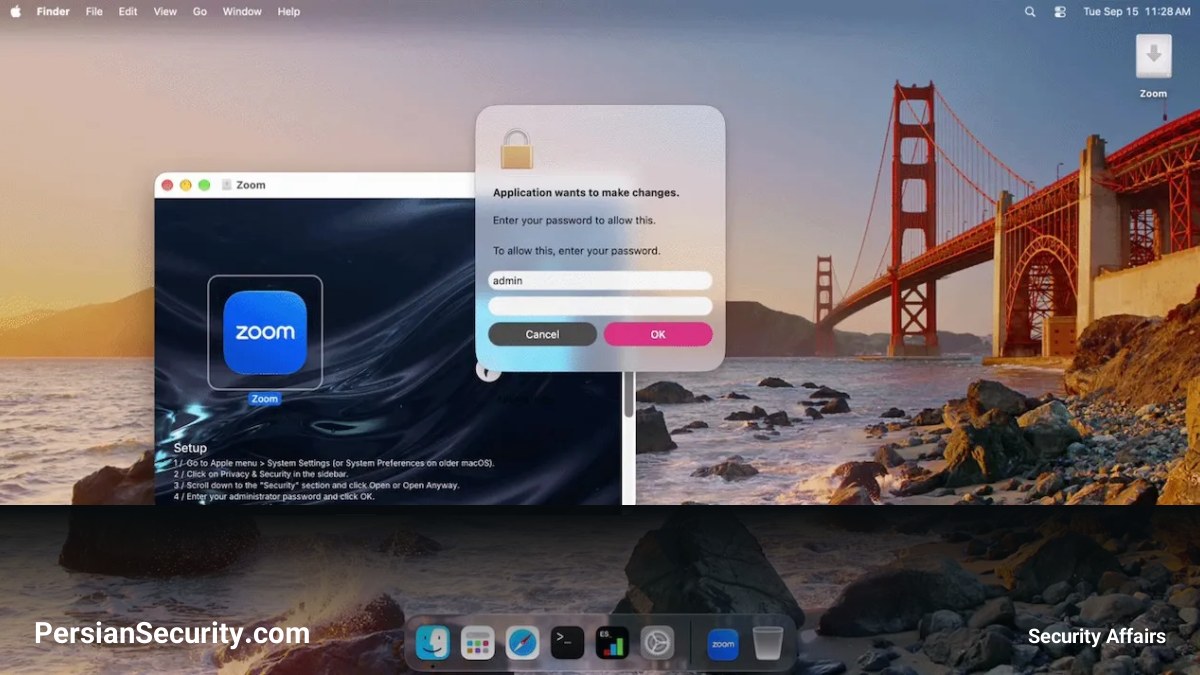Open the Go menu
The width and height of the screenshot is (1200, 675).
point(200,12)
